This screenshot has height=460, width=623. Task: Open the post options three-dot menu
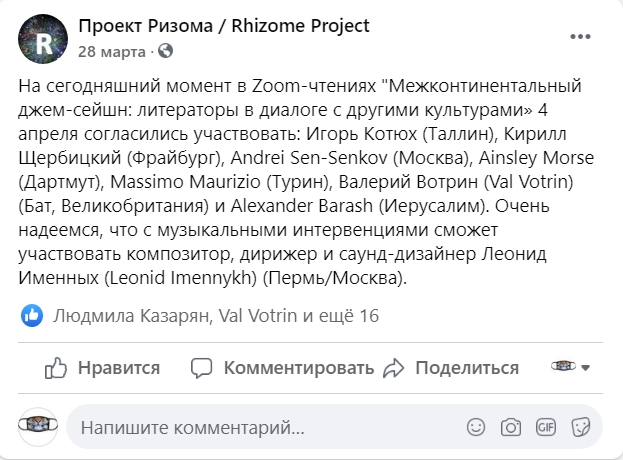(580, 37)
